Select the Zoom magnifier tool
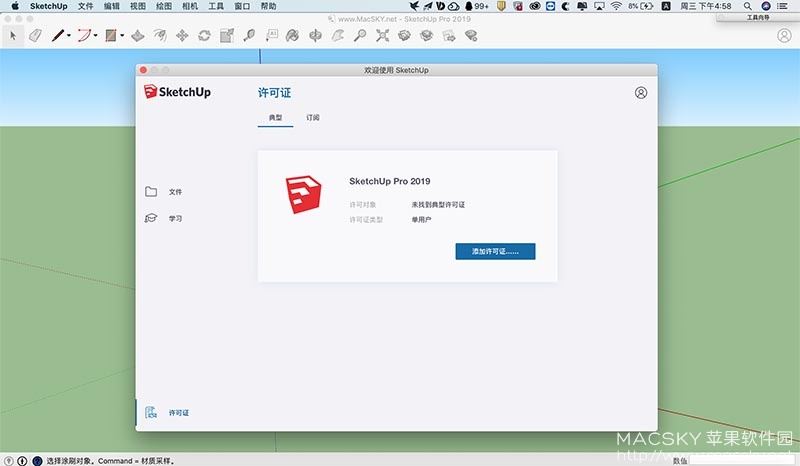Viewport: 800px width, 466px height. tap(360, 36)
